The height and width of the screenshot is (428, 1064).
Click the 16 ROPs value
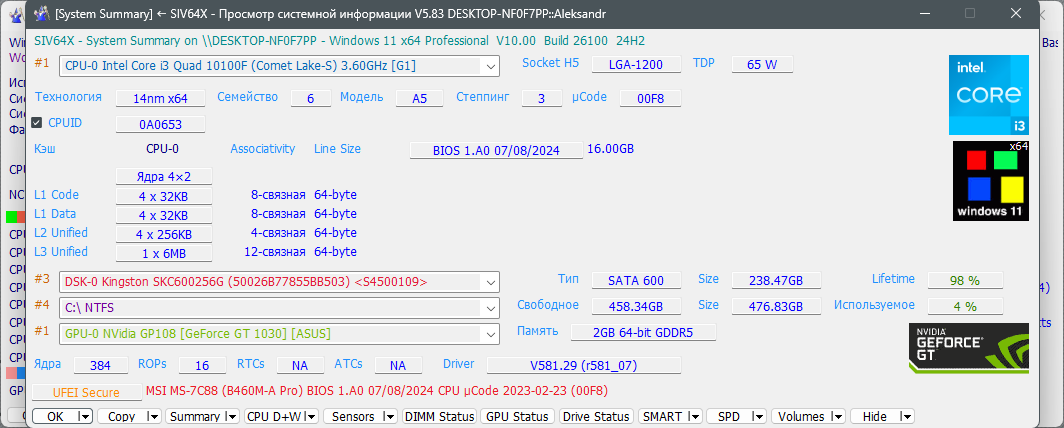[x=202, y=366]
